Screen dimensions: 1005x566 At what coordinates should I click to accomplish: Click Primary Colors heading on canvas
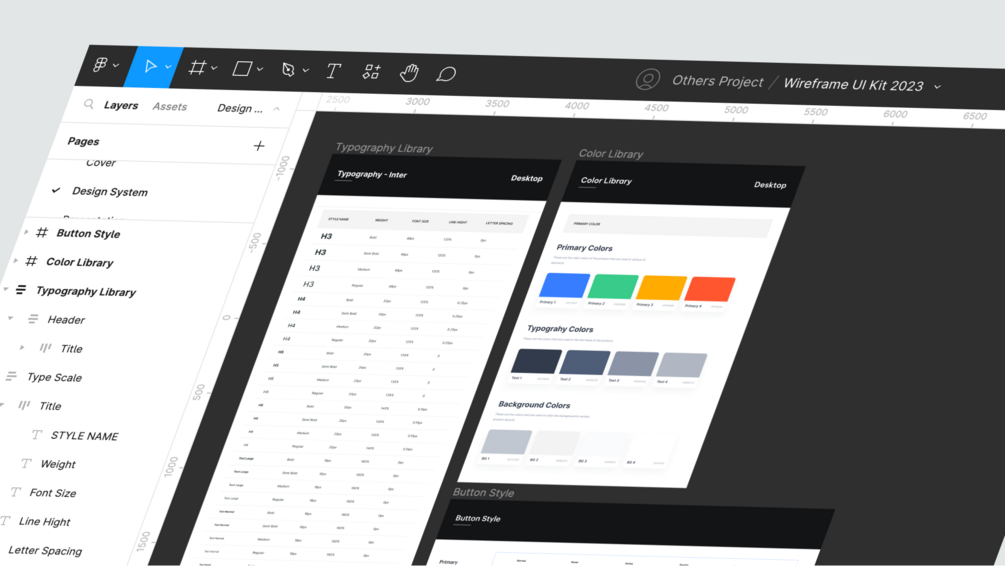[x=585, y=247]
